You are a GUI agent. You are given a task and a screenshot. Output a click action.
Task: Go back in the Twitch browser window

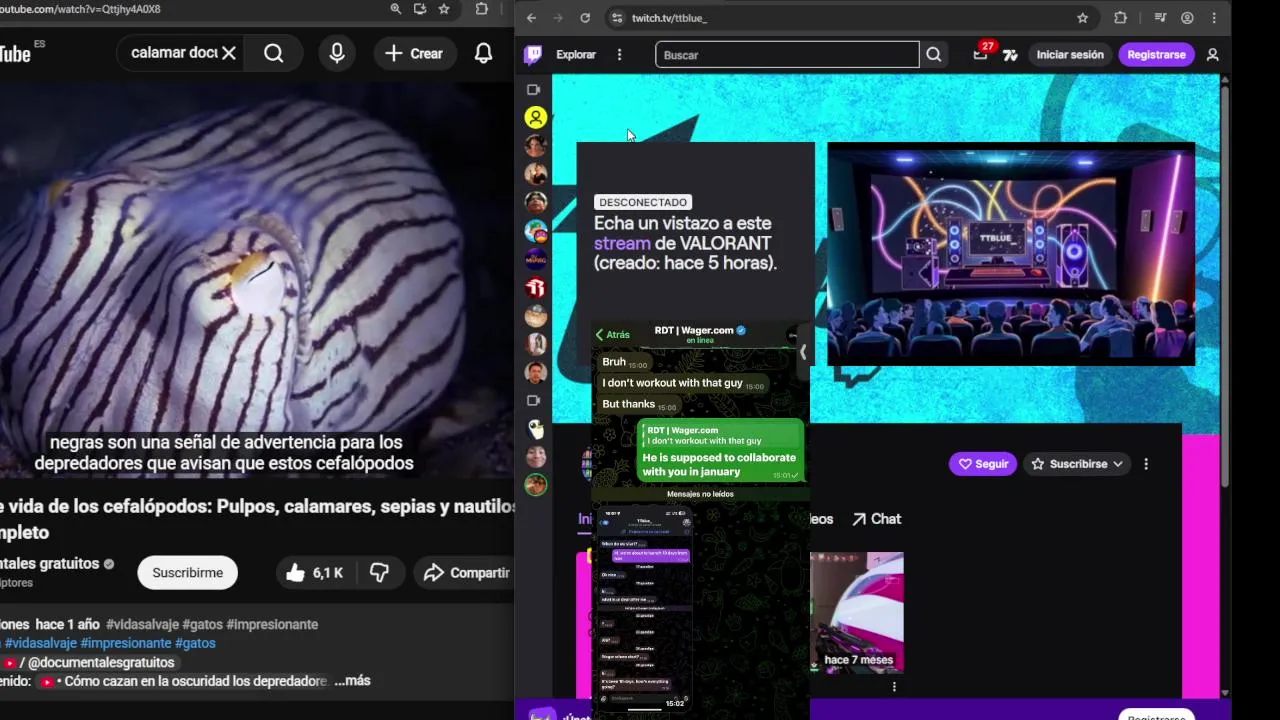(531, 18)
